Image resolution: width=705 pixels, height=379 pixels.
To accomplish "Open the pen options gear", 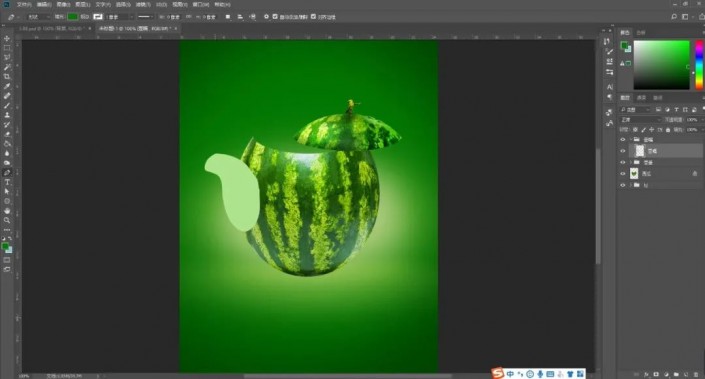I will 266,17.
